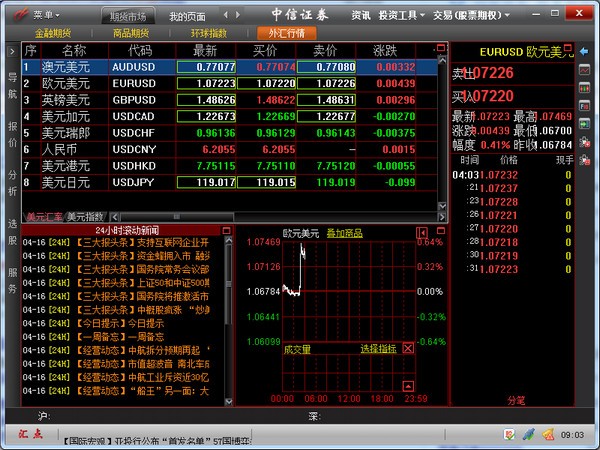Click the CITIC Securities logo icon
This screenshot has height=450, width=600.
pos(21,15)
